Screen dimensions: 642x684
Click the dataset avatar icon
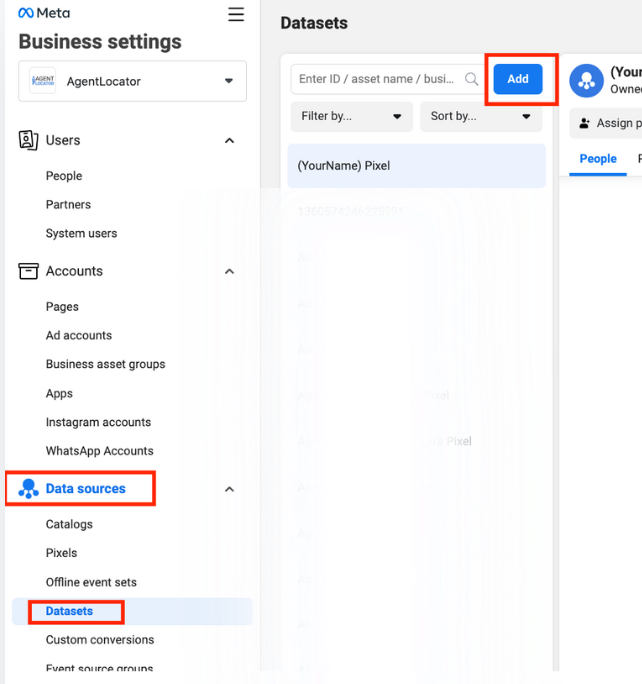point(587,81)
